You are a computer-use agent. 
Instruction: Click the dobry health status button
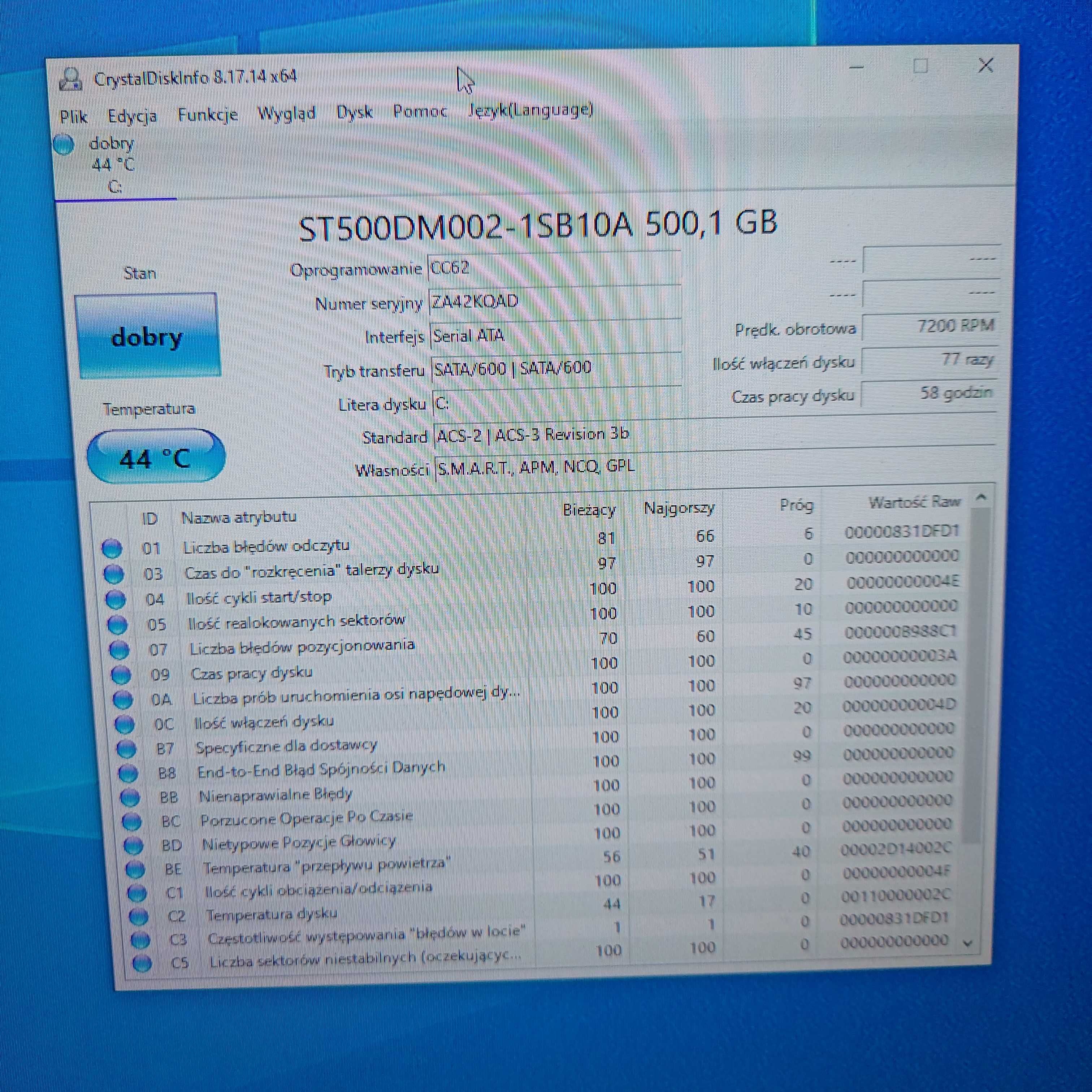tap(148, 336)
